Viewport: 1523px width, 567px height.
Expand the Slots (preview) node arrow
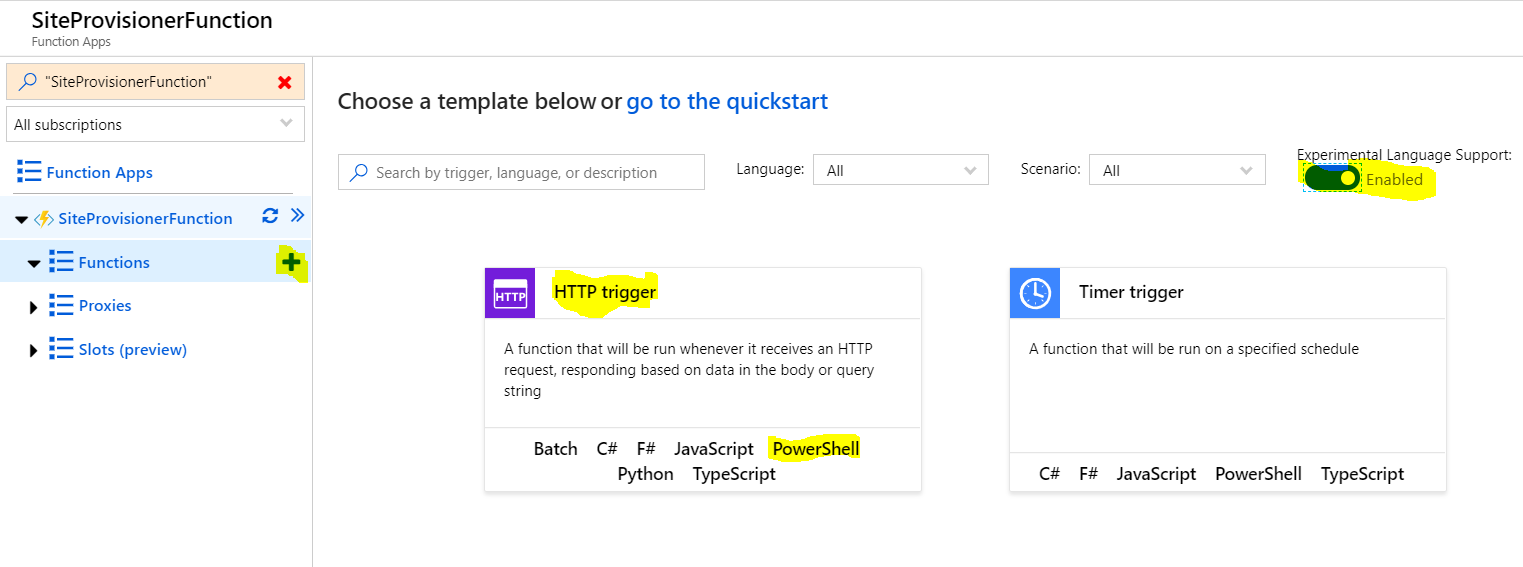click(x=34, y=351)
